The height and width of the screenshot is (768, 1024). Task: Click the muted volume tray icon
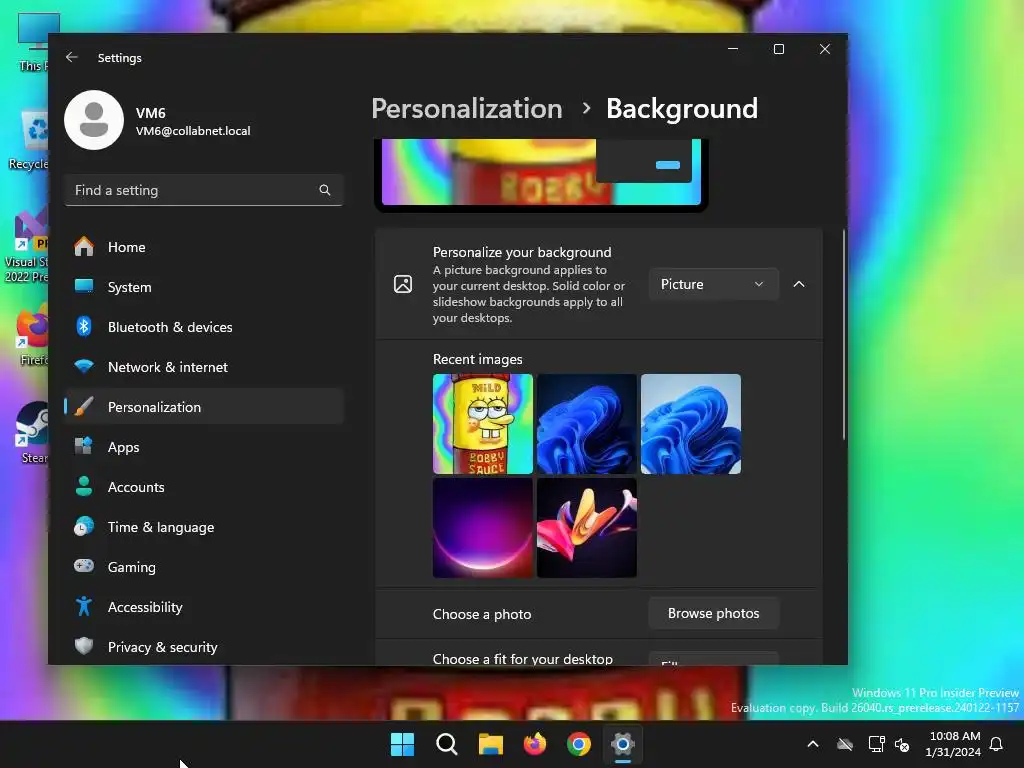[902, 744]
